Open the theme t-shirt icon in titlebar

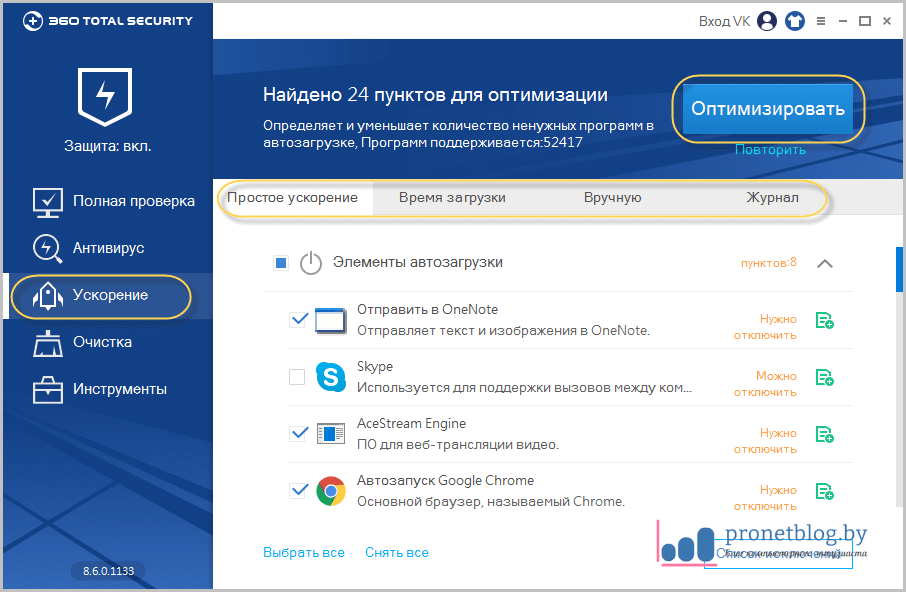pos(795,20)
